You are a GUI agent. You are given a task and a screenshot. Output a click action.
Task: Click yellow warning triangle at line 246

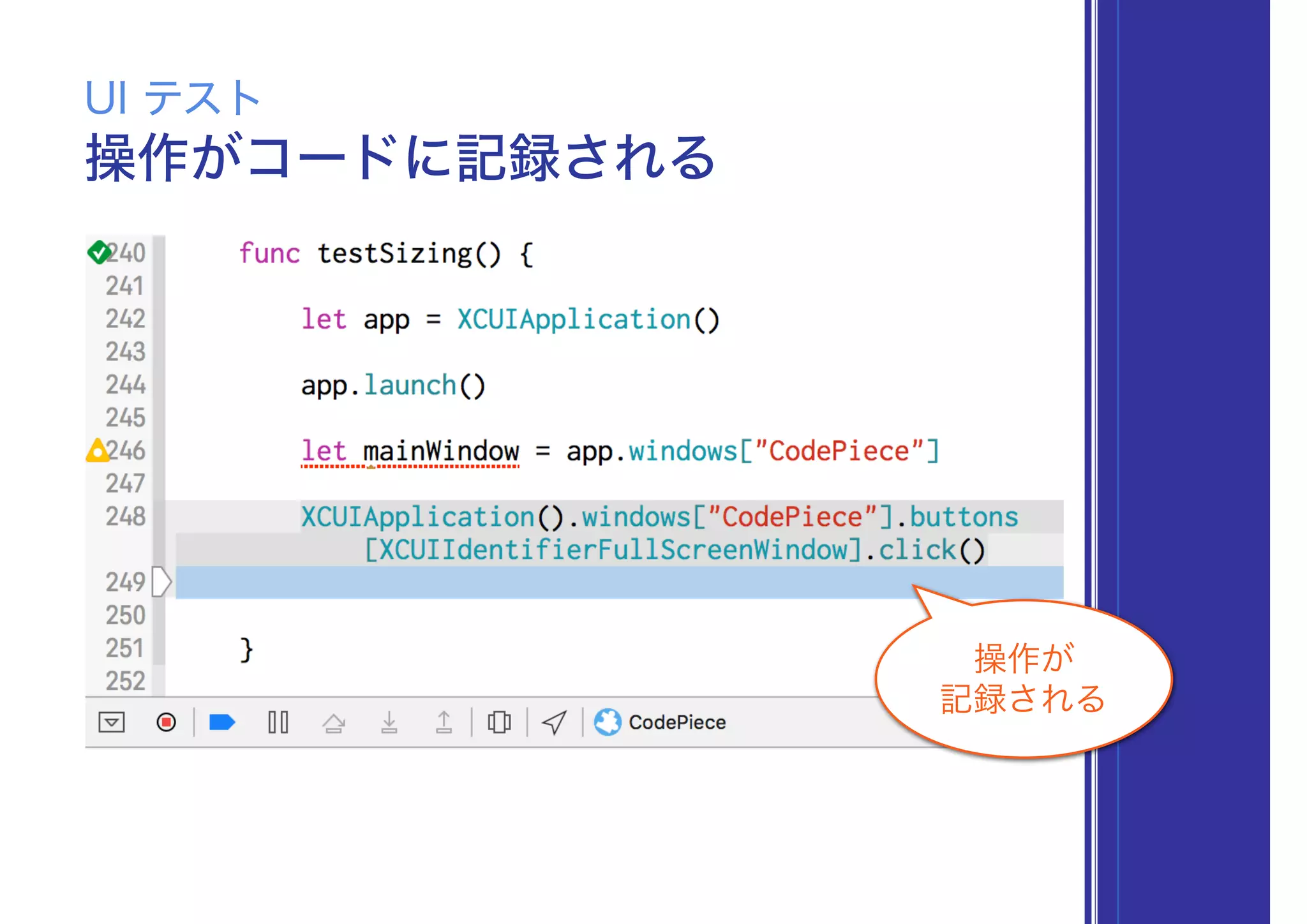point(98,451)
